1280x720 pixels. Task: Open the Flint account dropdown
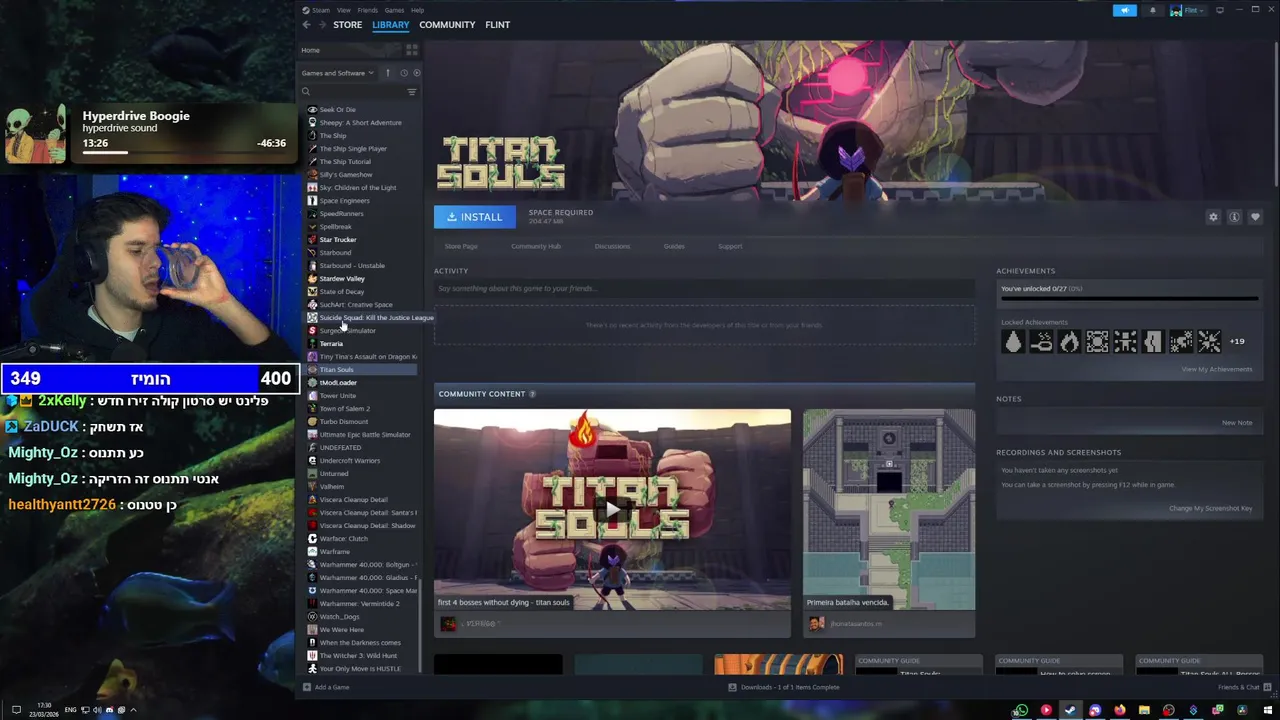1187,10
